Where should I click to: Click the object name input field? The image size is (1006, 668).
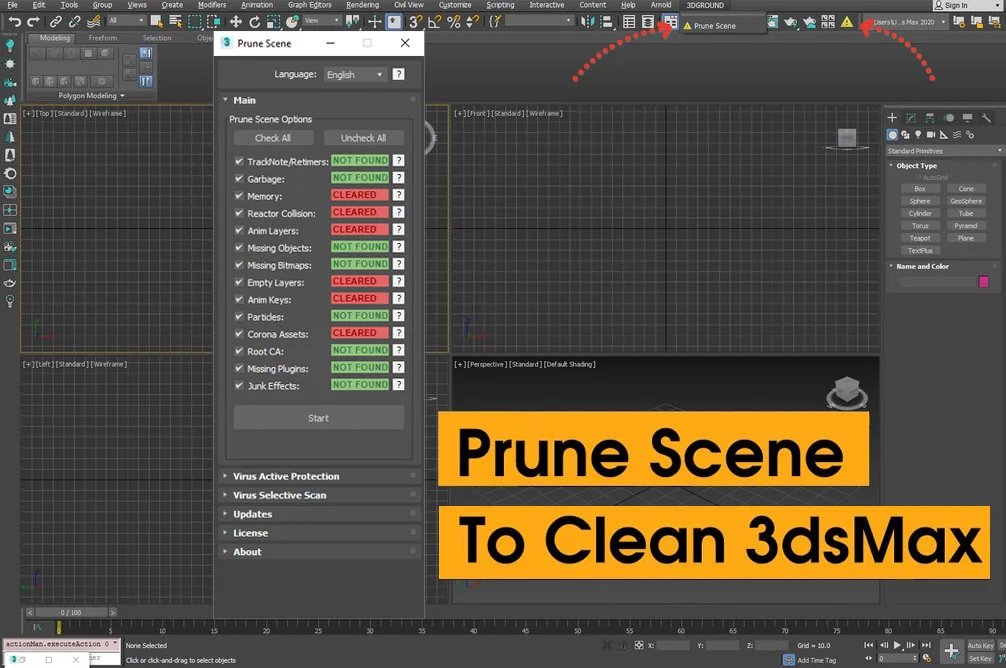(x=937, y=282)
